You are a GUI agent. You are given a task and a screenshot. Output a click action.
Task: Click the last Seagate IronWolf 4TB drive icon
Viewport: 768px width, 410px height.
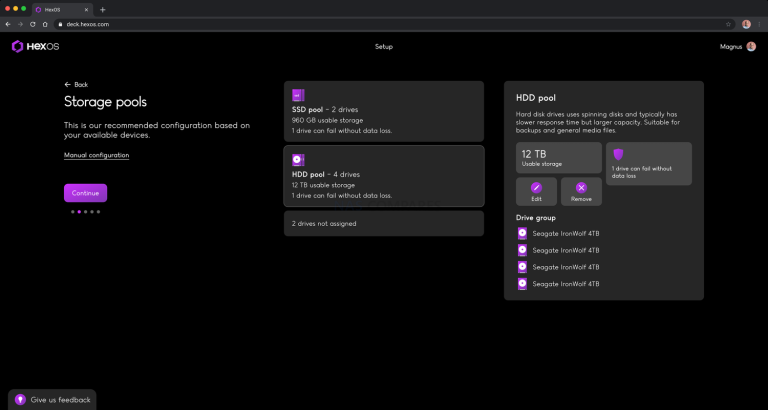[x=522, y=284]
